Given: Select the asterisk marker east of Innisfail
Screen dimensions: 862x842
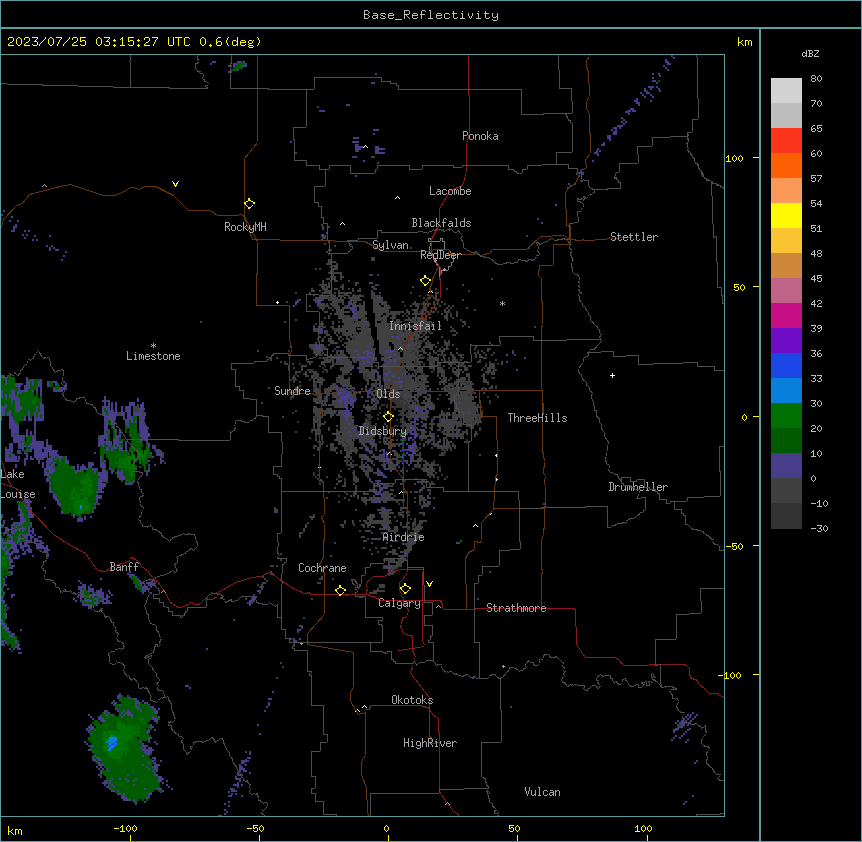Looking at the screenshot, I should pos(502,303).
